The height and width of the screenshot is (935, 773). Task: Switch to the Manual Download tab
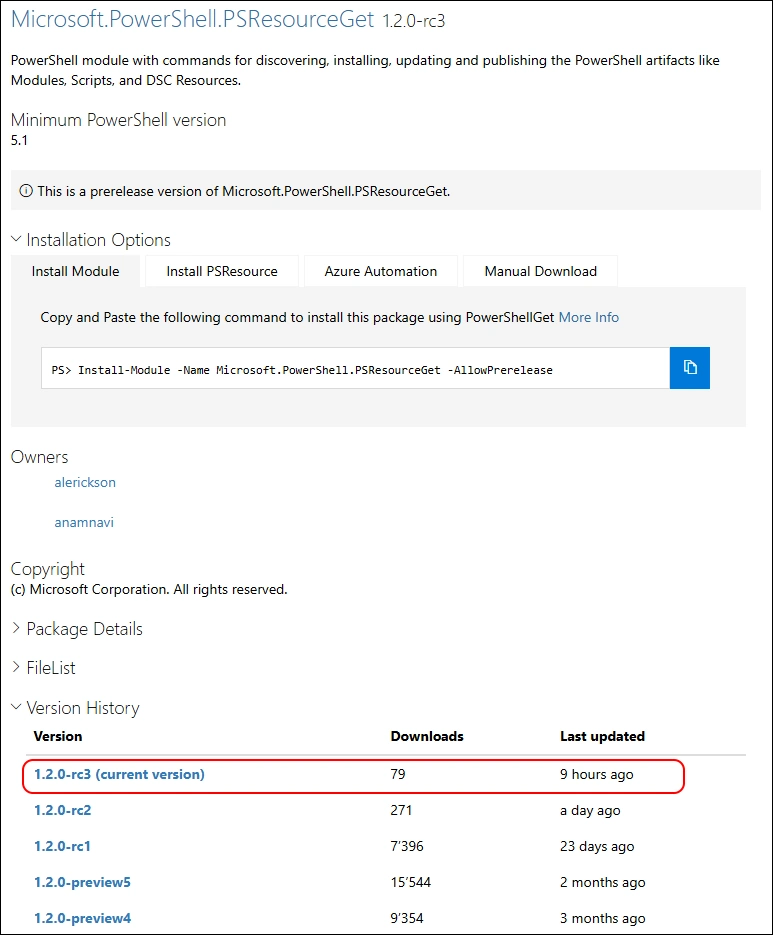click(x=540, y=271)
